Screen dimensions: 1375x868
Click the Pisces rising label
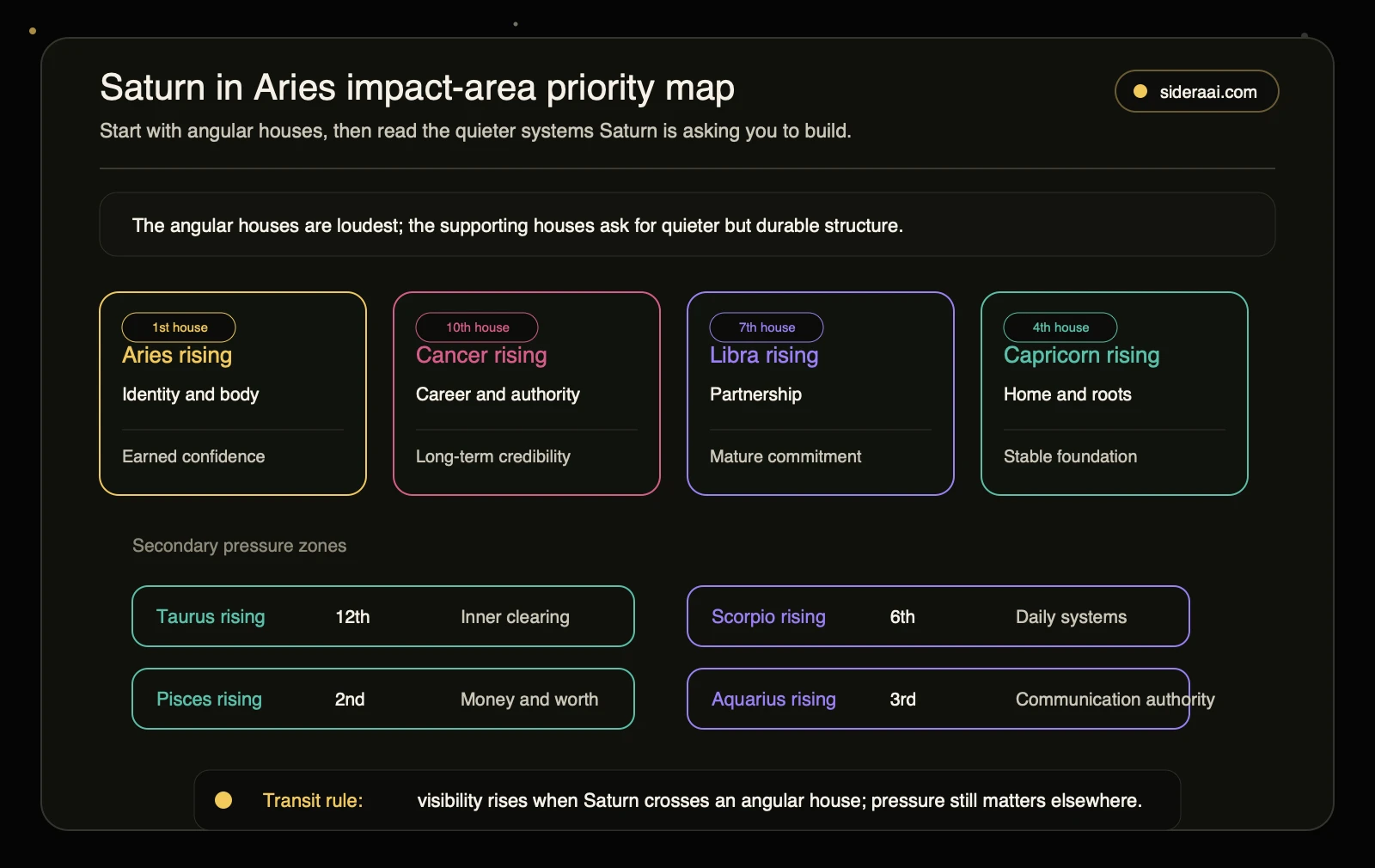click(209, 700)
